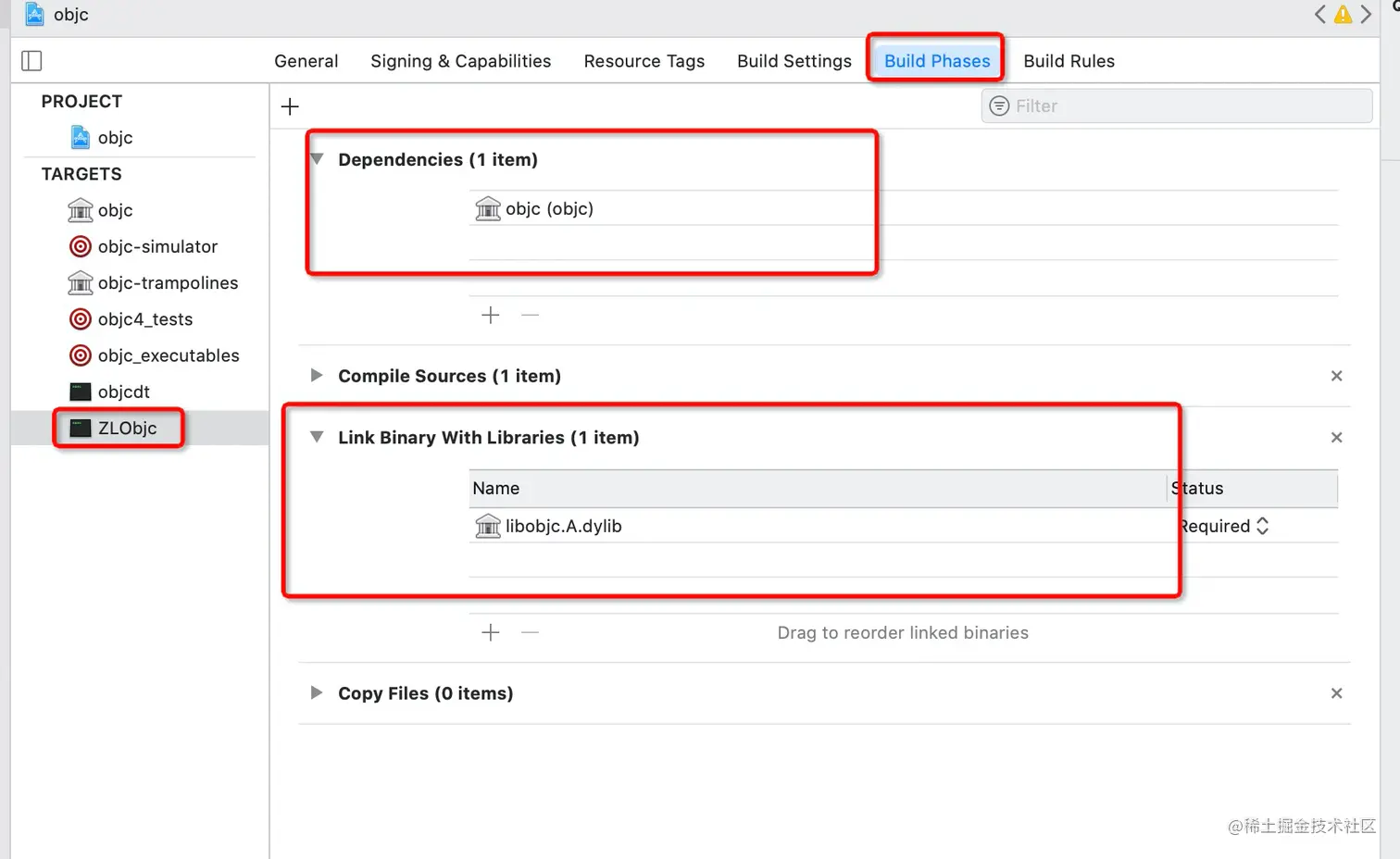Select the objc library target

(x=101, y=210)
